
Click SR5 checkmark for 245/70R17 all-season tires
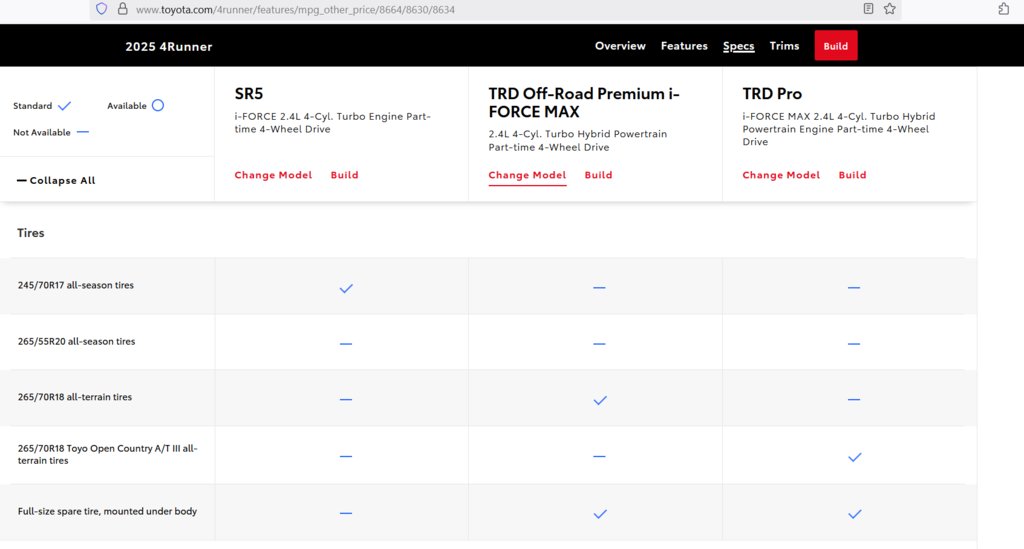point(345,288)
